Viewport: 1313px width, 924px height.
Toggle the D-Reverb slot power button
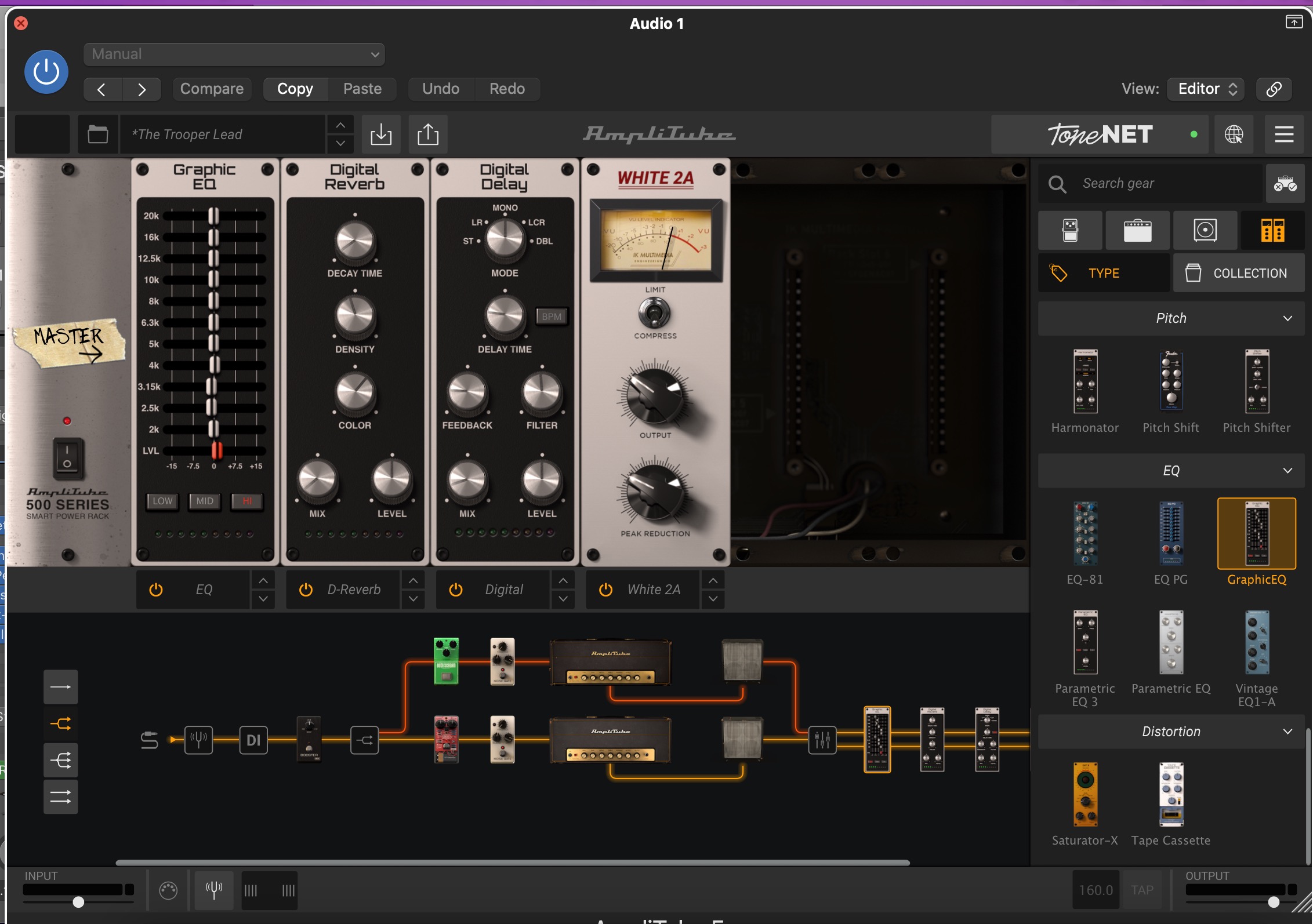pyautogui.click(x=306, y=590)
